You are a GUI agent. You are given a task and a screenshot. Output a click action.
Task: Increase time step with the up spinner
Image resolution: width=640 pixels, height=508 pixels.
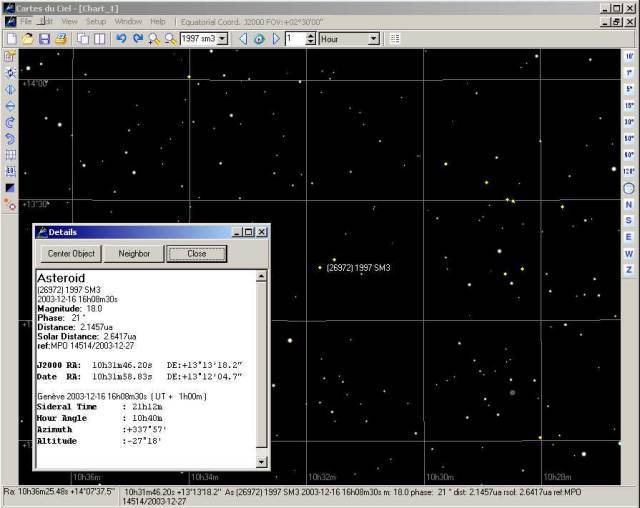click(x=311, y=36)
